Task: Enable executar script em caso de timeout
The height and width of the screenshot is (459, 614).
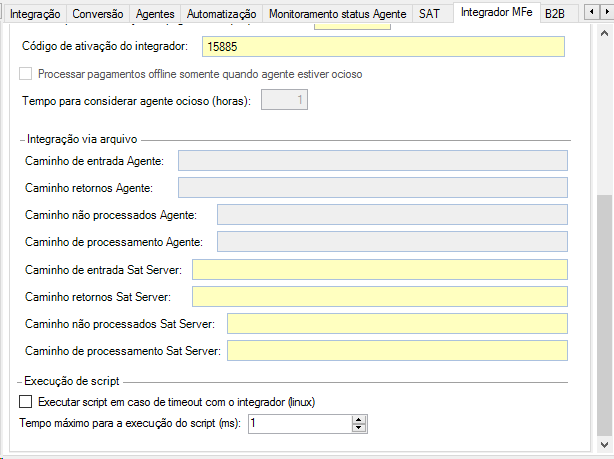Action: 26,402
